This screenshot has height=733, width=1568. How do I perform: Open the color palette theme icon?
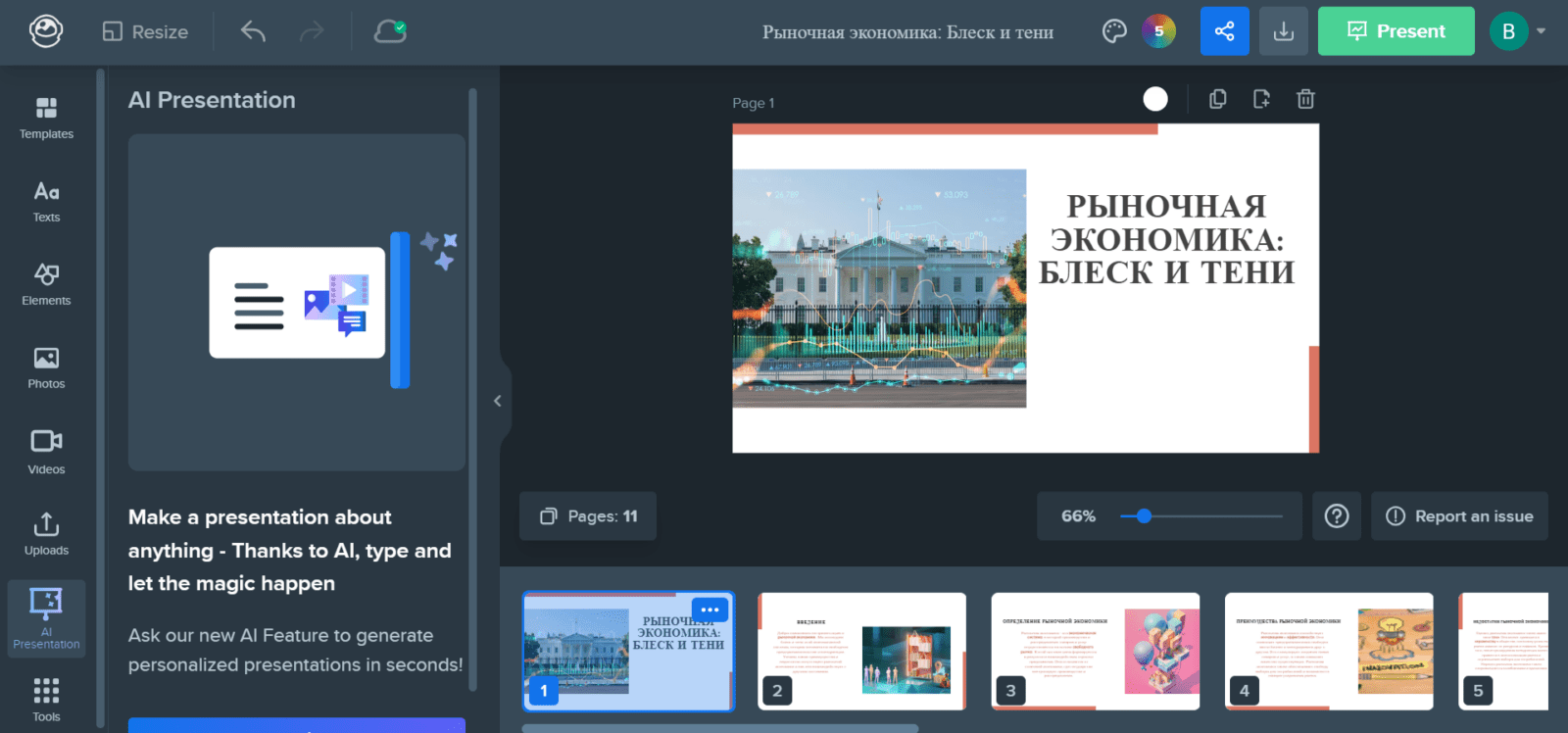point(1114,31)
